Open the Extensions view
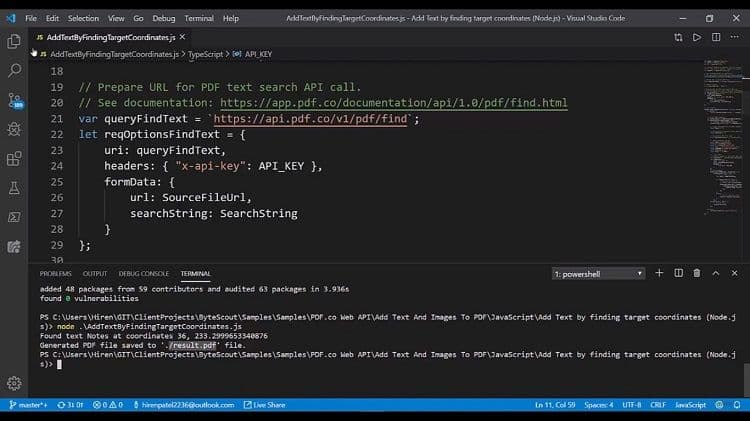Screen dimensions: 750x421 [14, 158]
